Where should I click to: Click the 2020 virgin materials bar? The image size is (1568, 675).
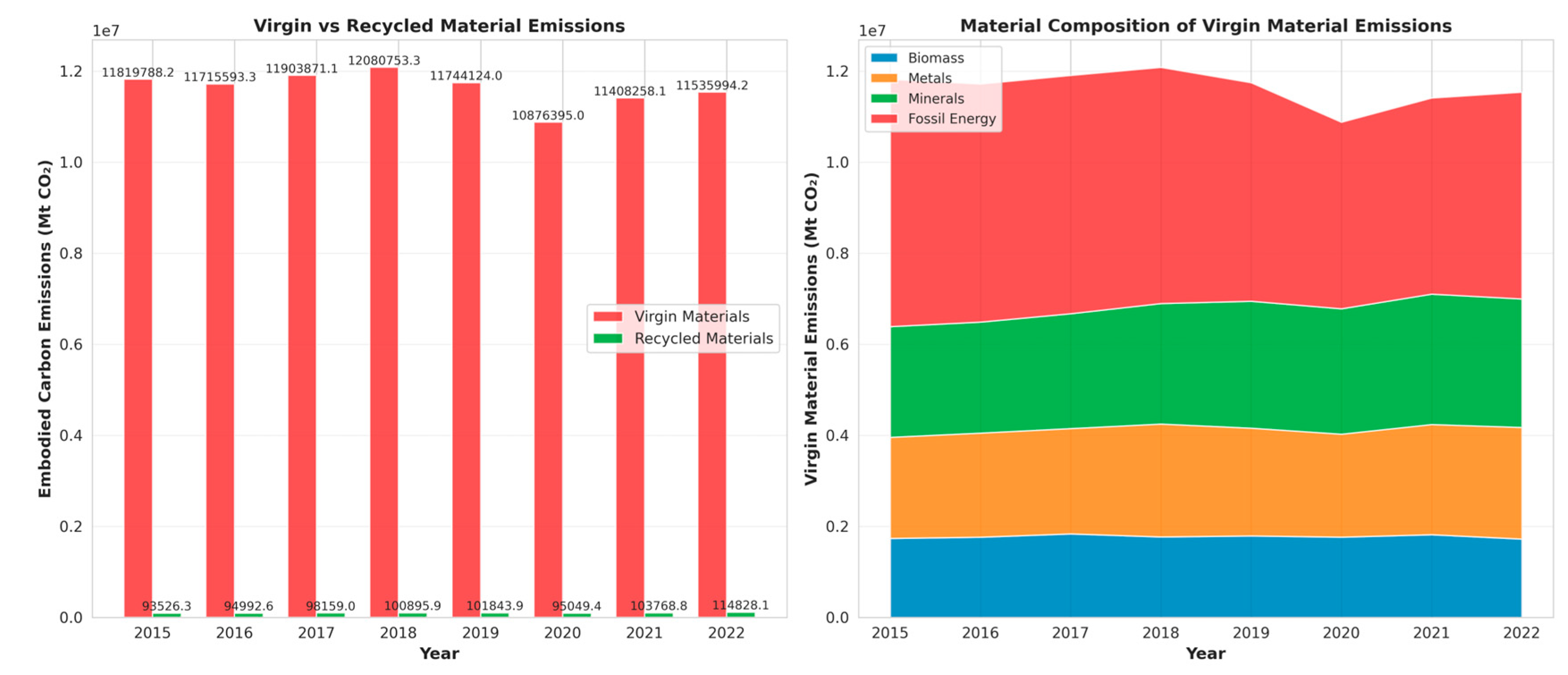pyautogui.click(x=548, y=365)
